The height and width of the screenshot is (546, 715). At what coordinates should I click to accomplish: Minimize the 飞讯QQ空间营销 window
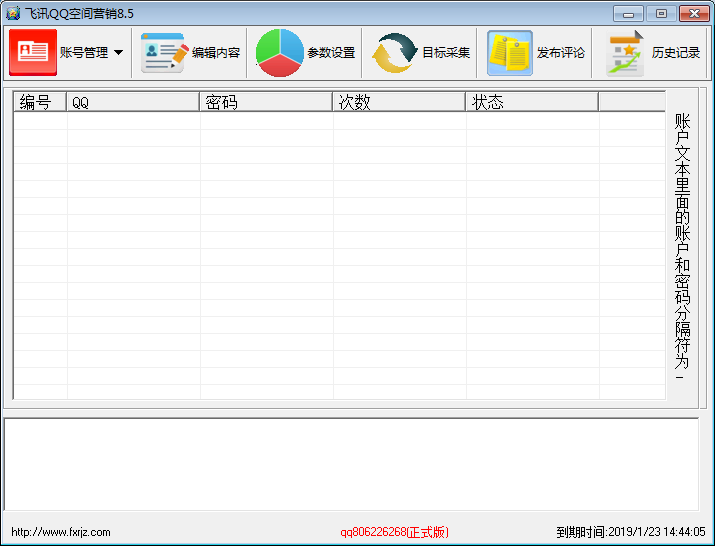click(628, 14)
